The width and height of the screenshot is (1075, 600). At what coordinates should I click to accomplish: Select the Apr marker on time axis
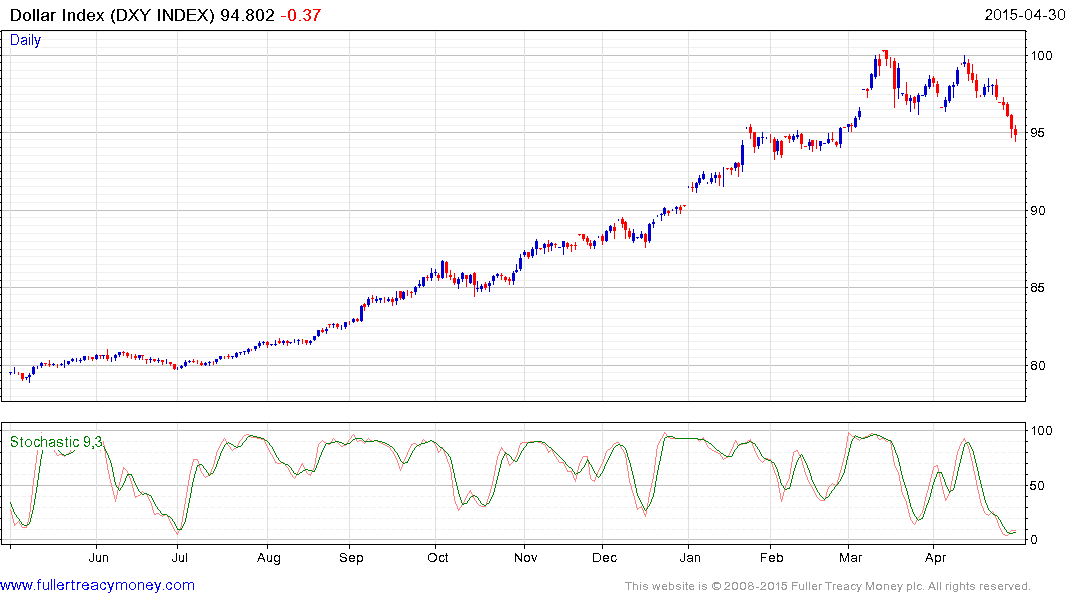pos(935,558)
